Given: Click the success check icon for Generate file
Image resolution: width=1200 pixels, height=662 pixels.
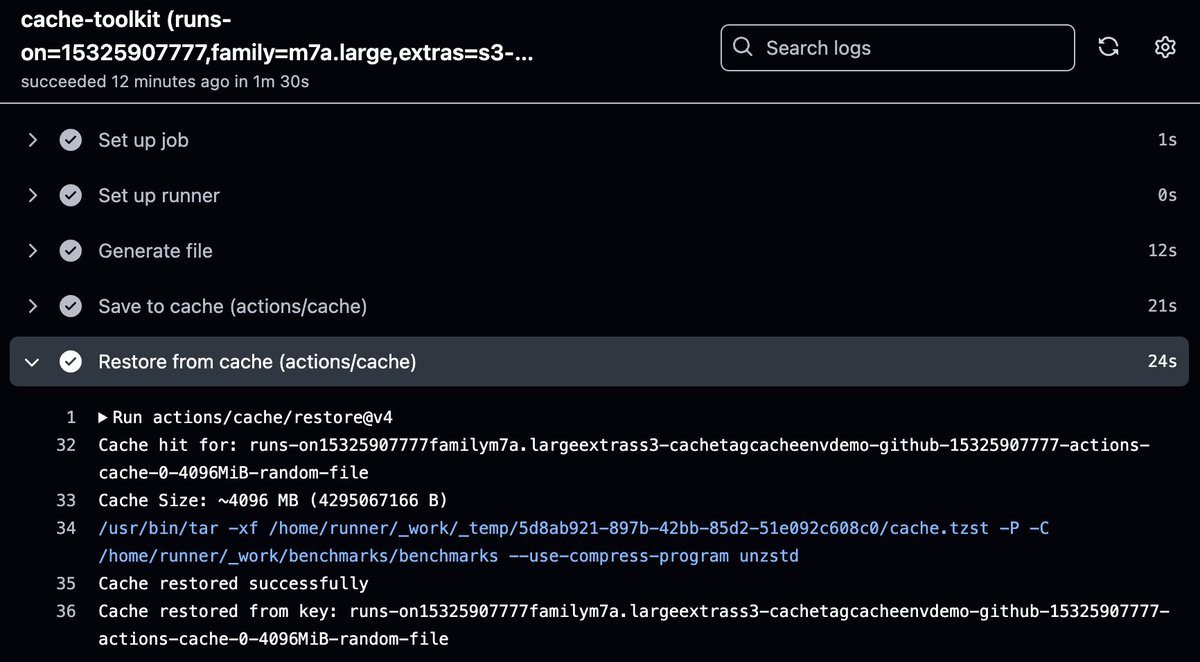Looking at the screenshot, I should tap(70, 251).
